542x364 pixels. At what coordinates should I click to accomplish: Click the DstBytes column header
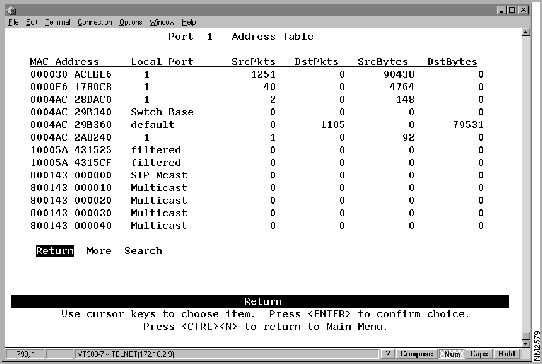(x=452, y=62)
